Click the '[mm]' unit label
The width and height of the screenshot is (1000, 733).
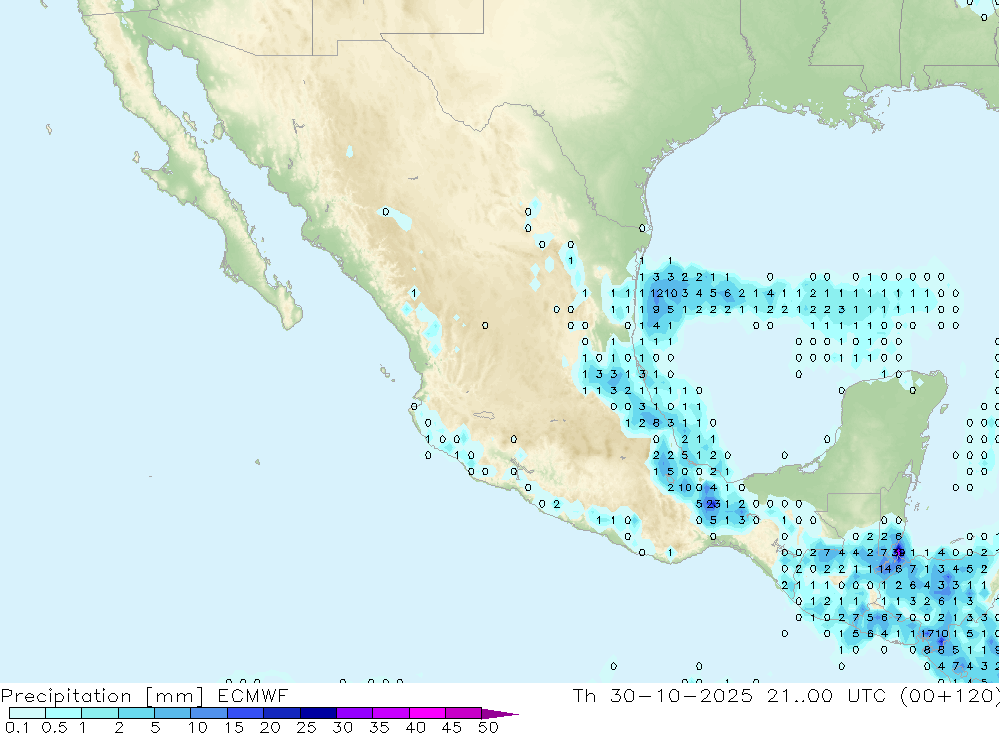coord(175,696)
